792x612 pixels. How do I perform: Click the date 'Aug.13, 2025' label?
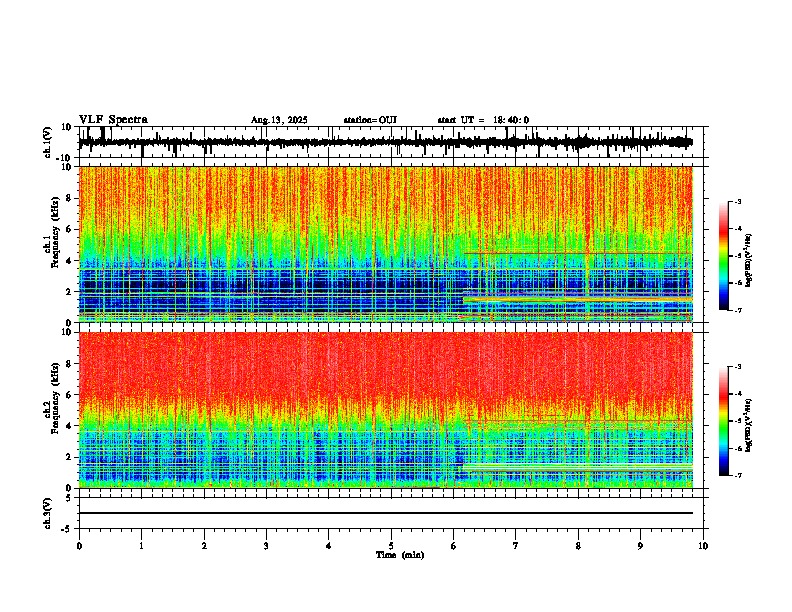click(279, 120)
